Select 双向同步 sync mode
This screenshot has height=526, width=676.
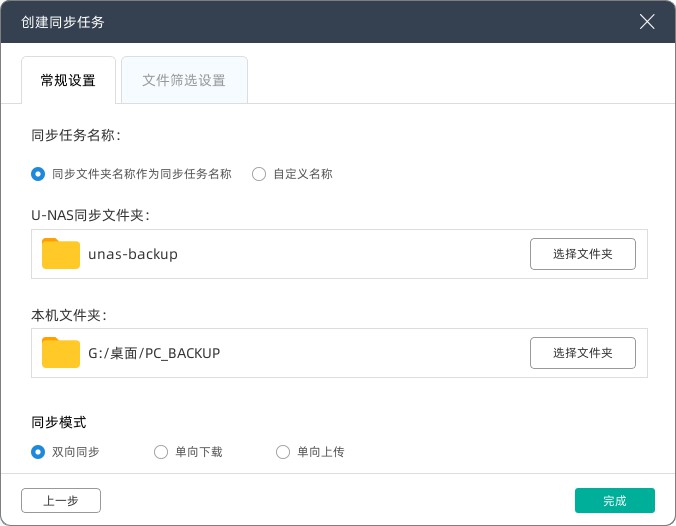pyautogui.click(x=38, y=452)
